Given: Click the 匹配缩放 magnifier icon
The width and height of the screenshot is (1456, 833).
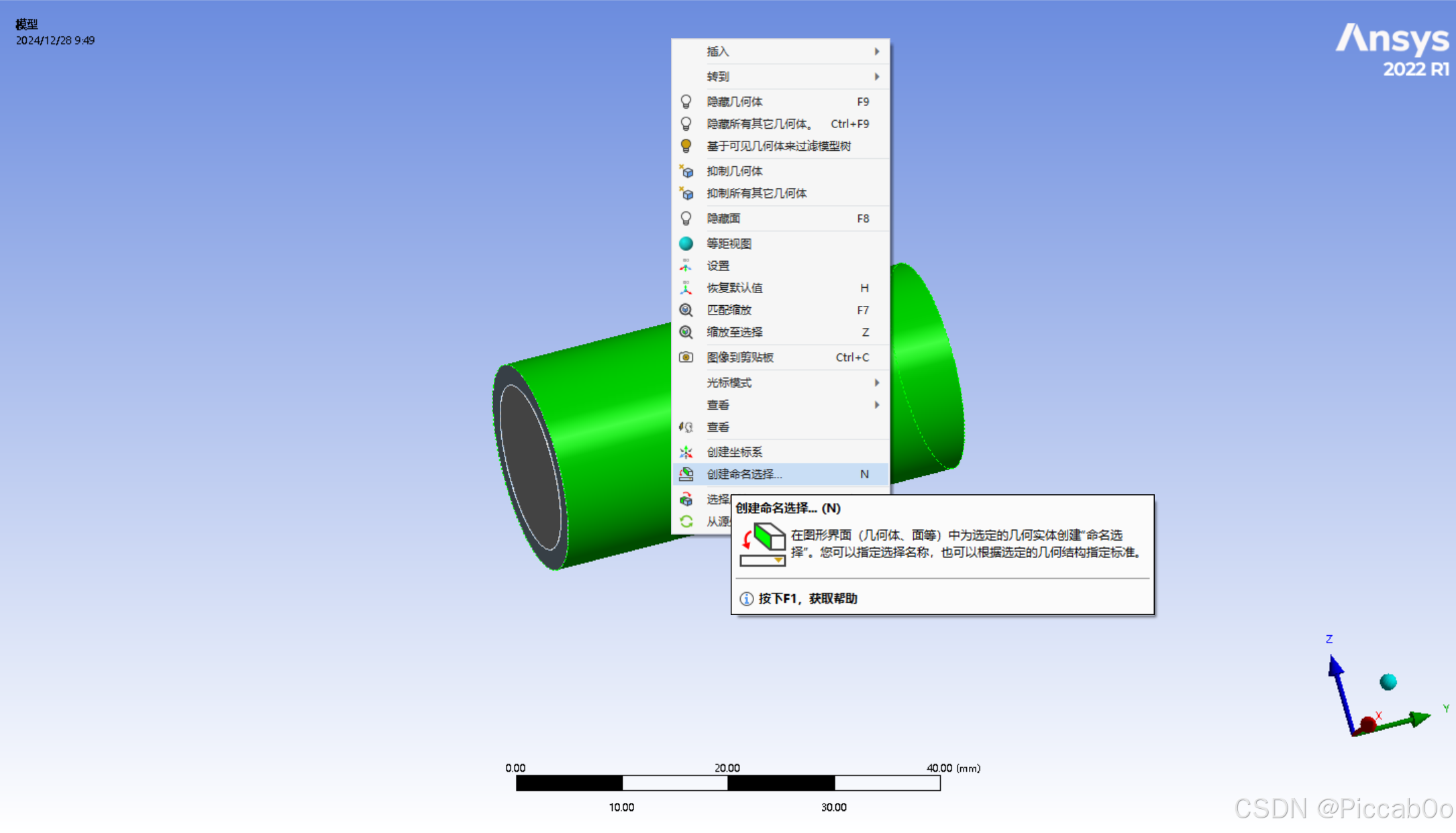Looking at the screenshot, I should (x=686, y=310).
